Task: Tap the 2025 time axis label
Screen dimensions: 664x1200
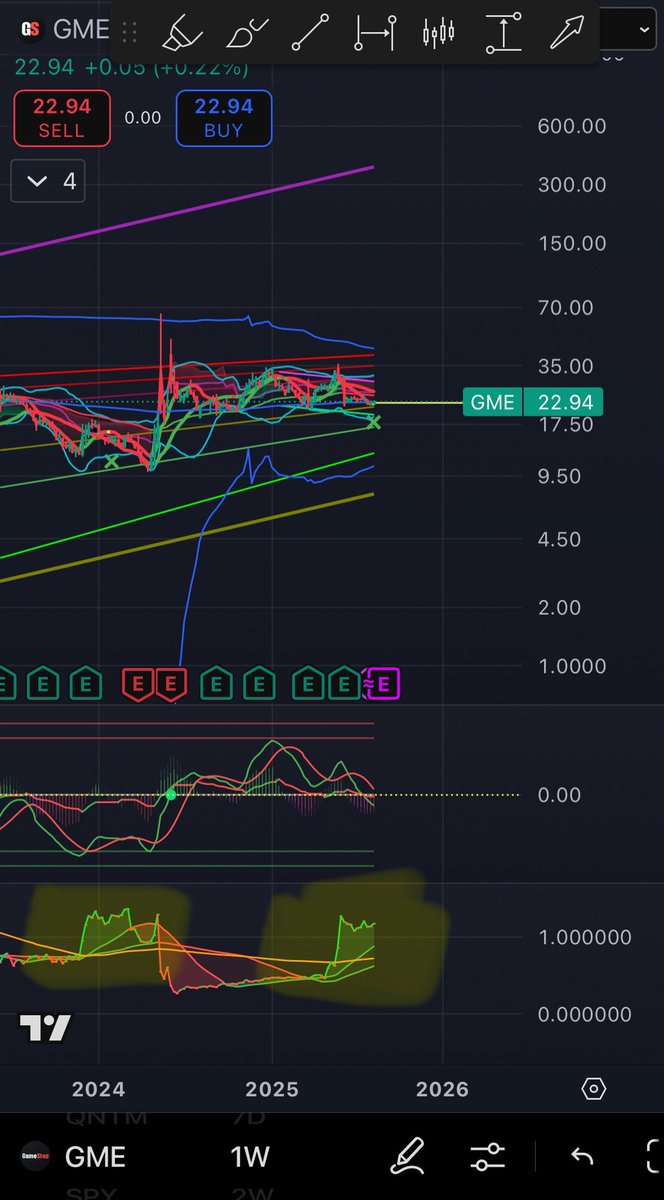Action: [x=272, y=1089]
